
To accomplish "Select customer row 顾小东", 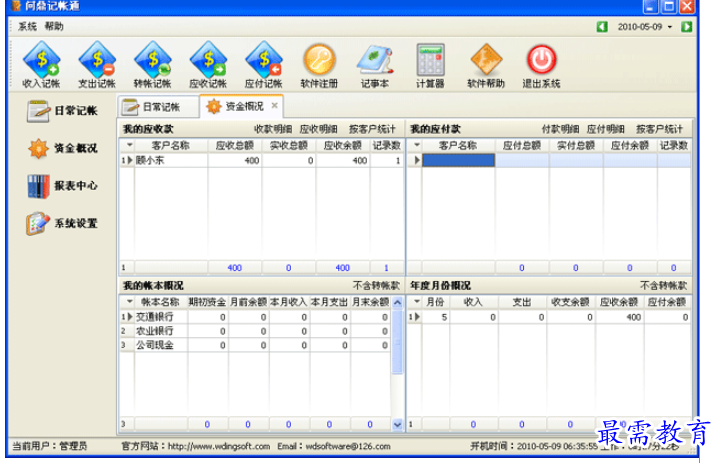I will 261,160.
